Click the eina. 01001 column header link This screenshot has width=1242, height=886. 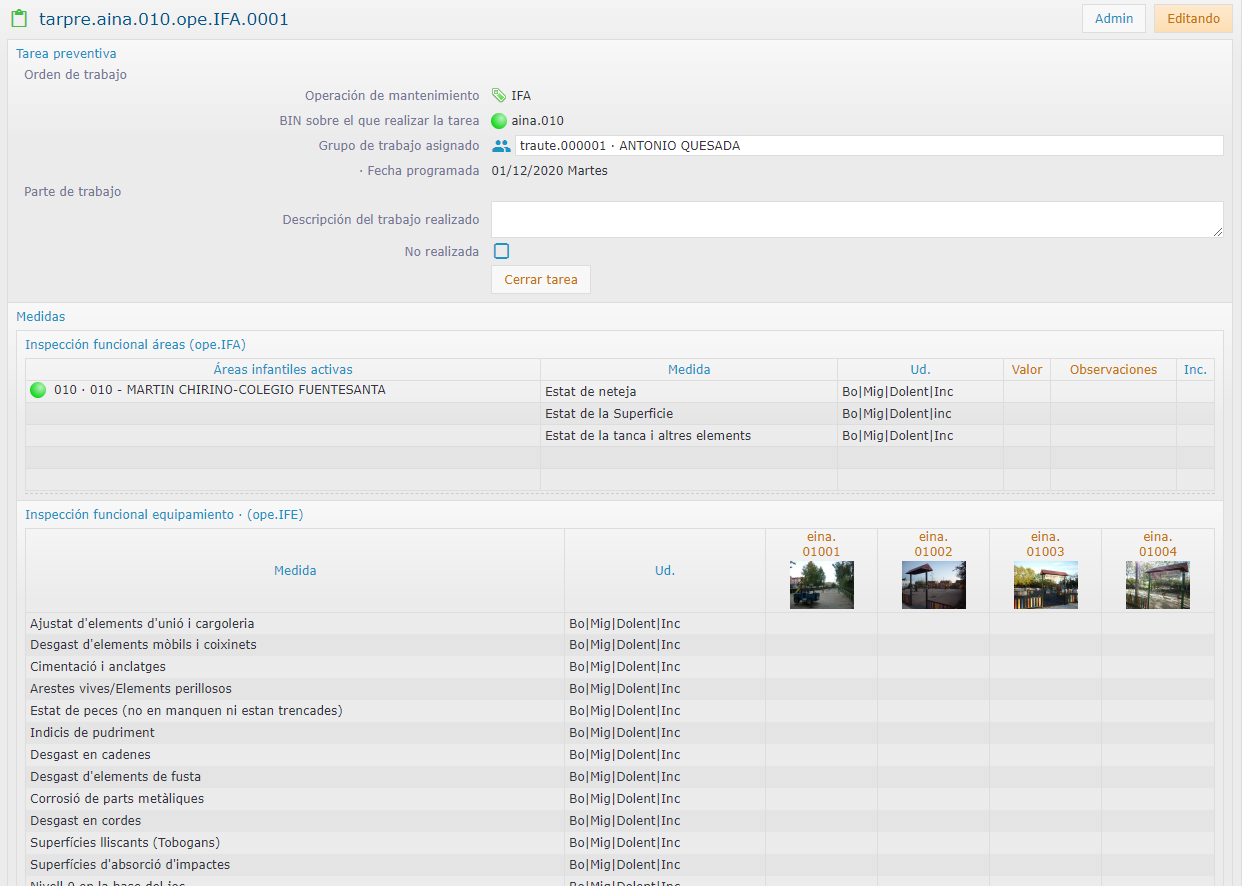point(822,544)
